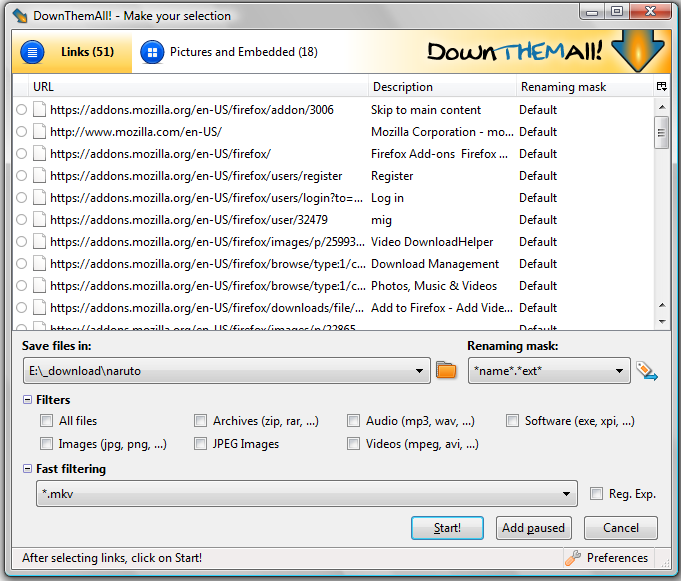Click the Start! button

(x=447, y=528)
